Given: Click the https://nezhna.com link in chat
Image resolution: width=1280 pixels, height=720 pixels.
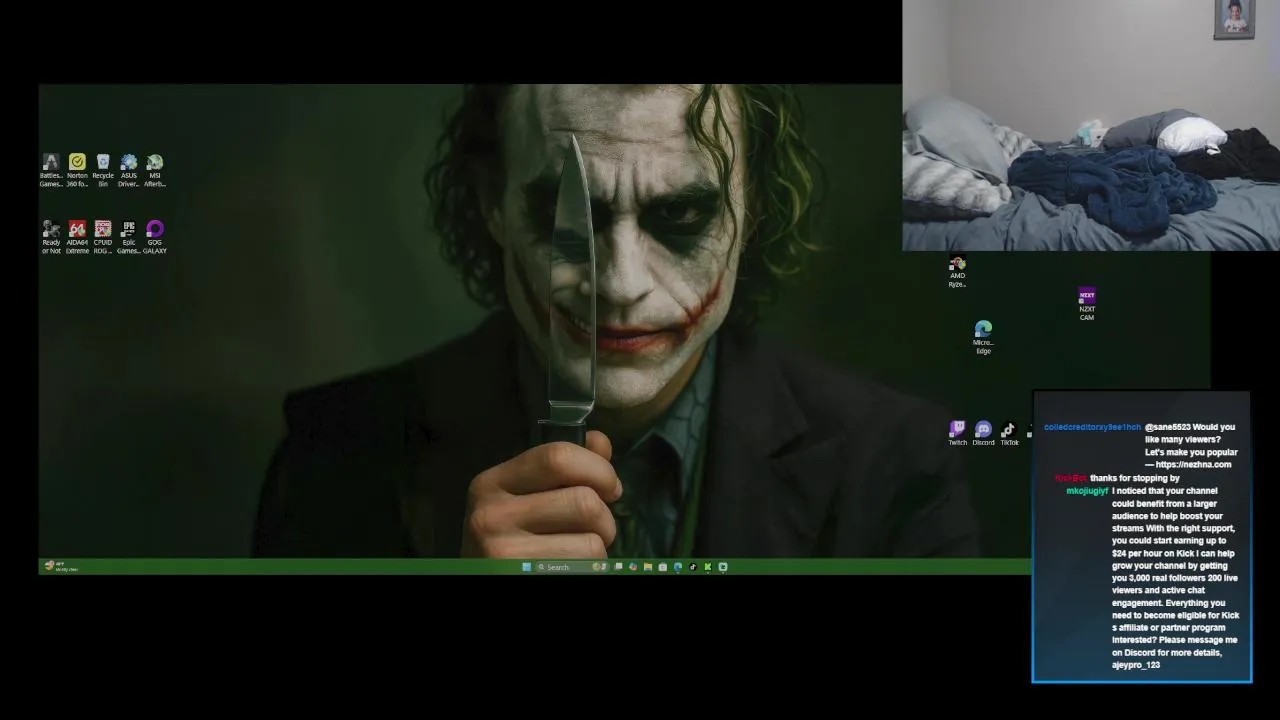Looking at the screenshot, I should [1193, 464].
